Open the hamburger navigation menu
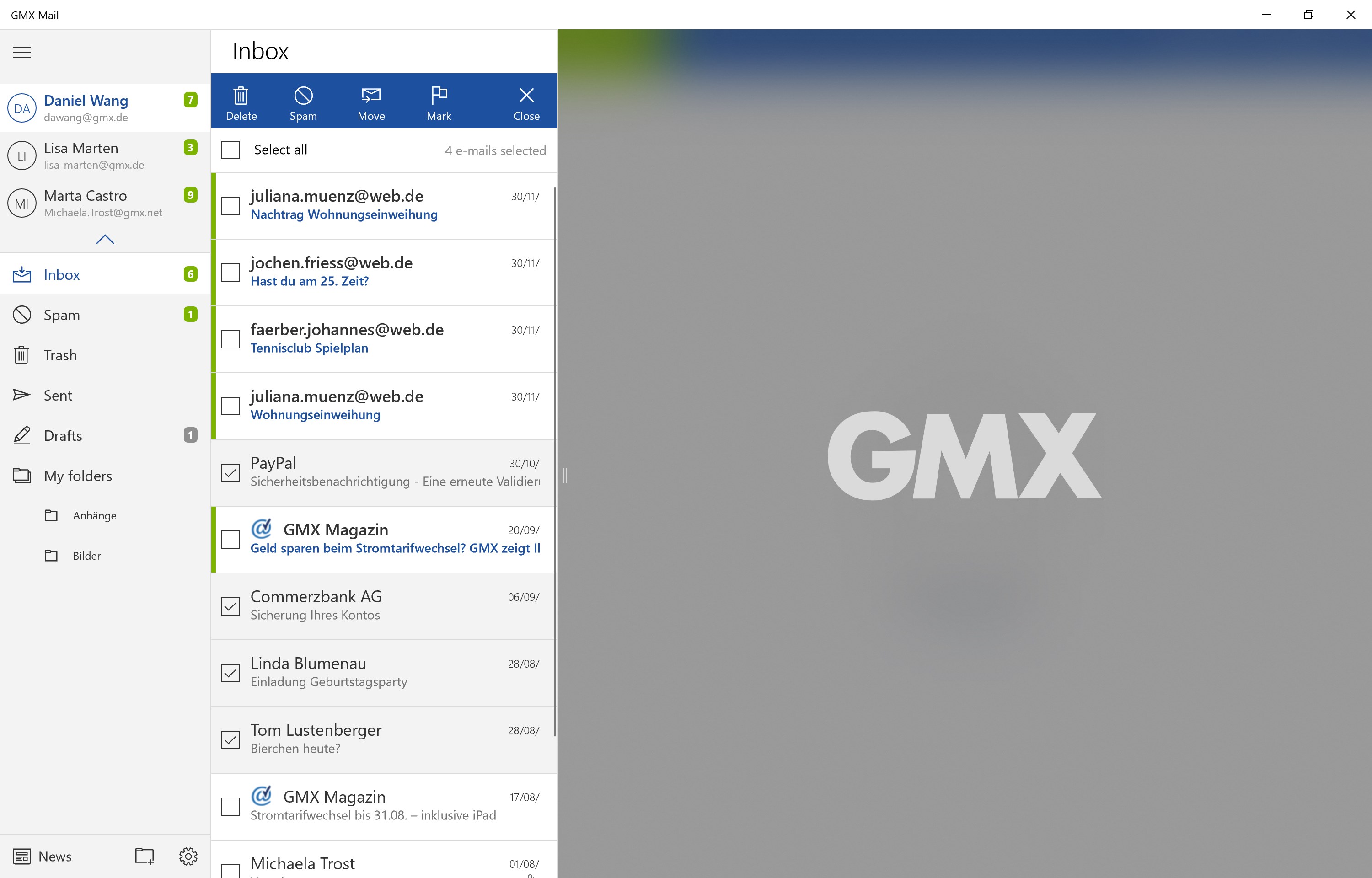The height and width of the screenshot is (878, 1372). click(21, 52)
